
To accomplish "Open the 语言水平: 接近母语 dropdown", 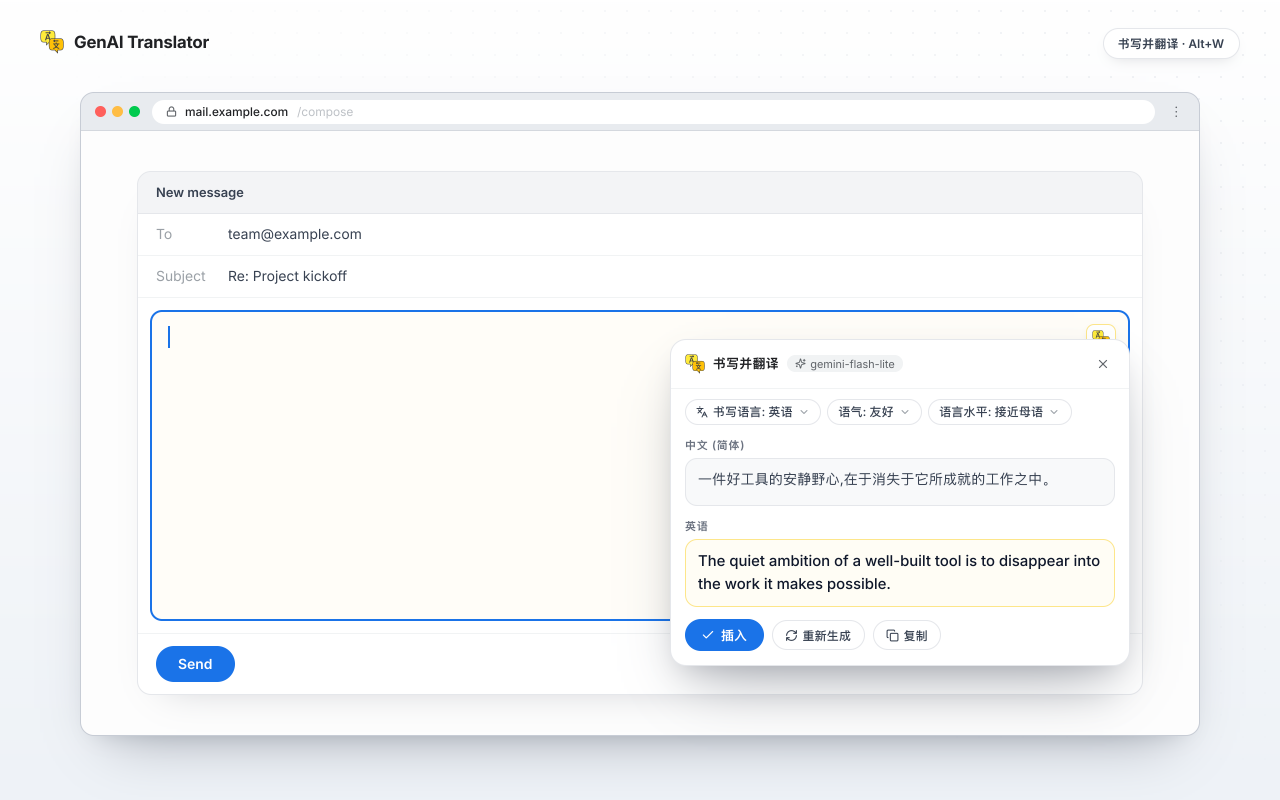I will 1000,412.
